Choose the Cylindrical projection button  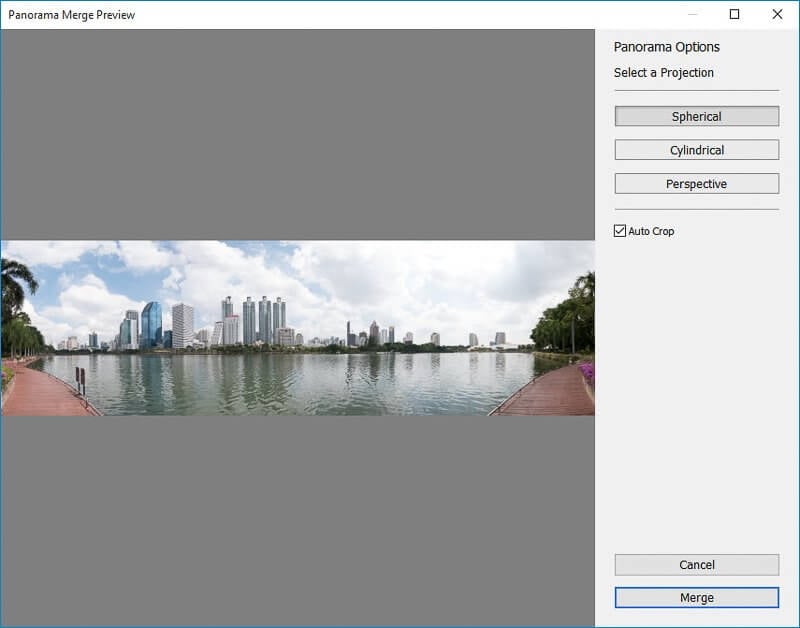(x=696, y=150)
